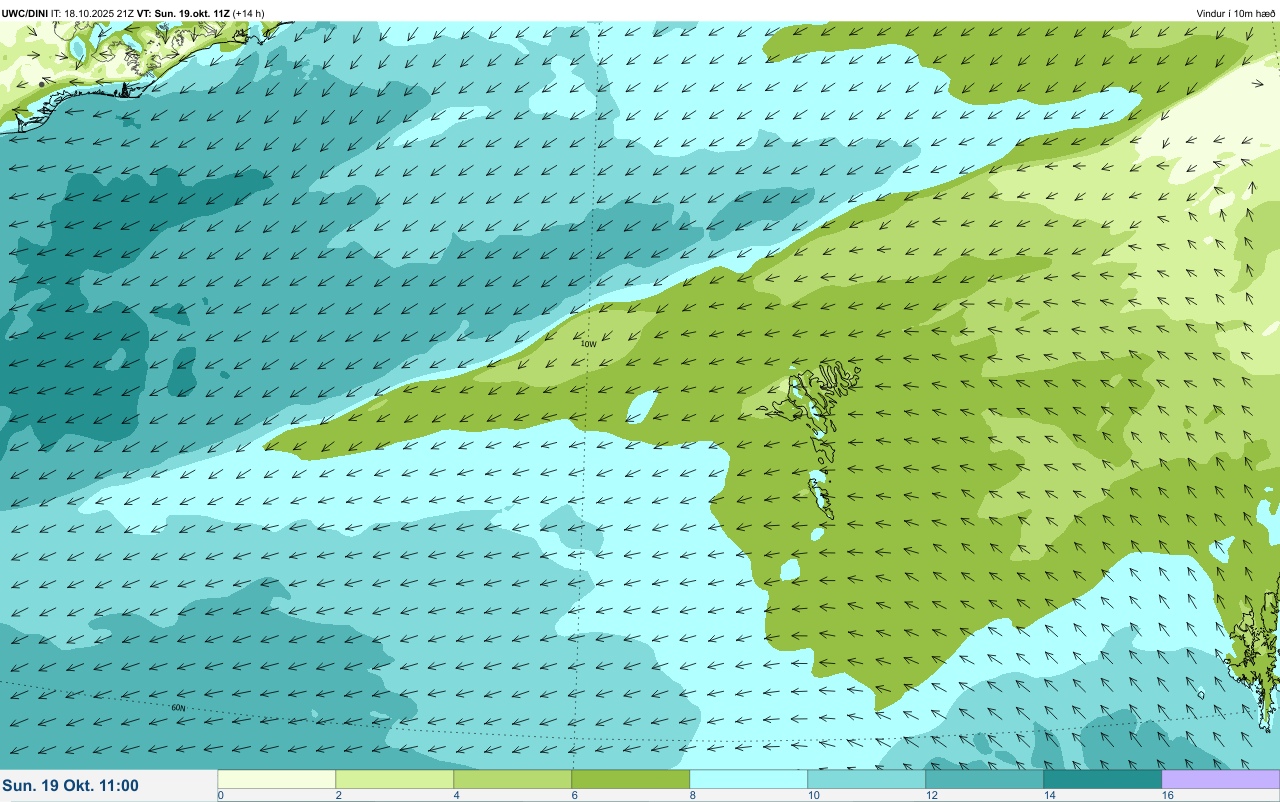The height and width of the screenshot is (802, 1280).
Task: Click the 'Vindur í 10m hæð' title text
Action: pyautogui.click(x=1236, y=13)
